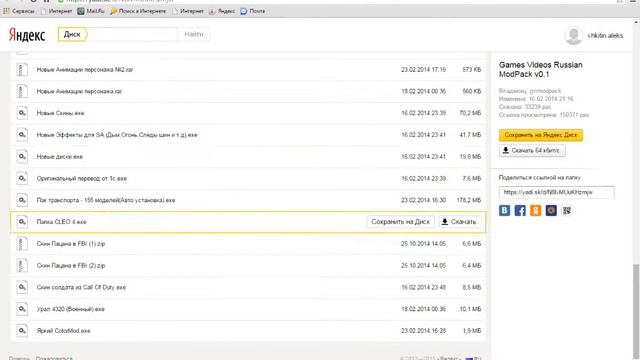
Task: Select archive icon of Скин Пацана в FBI (1).zip
Action: (22, 244)
